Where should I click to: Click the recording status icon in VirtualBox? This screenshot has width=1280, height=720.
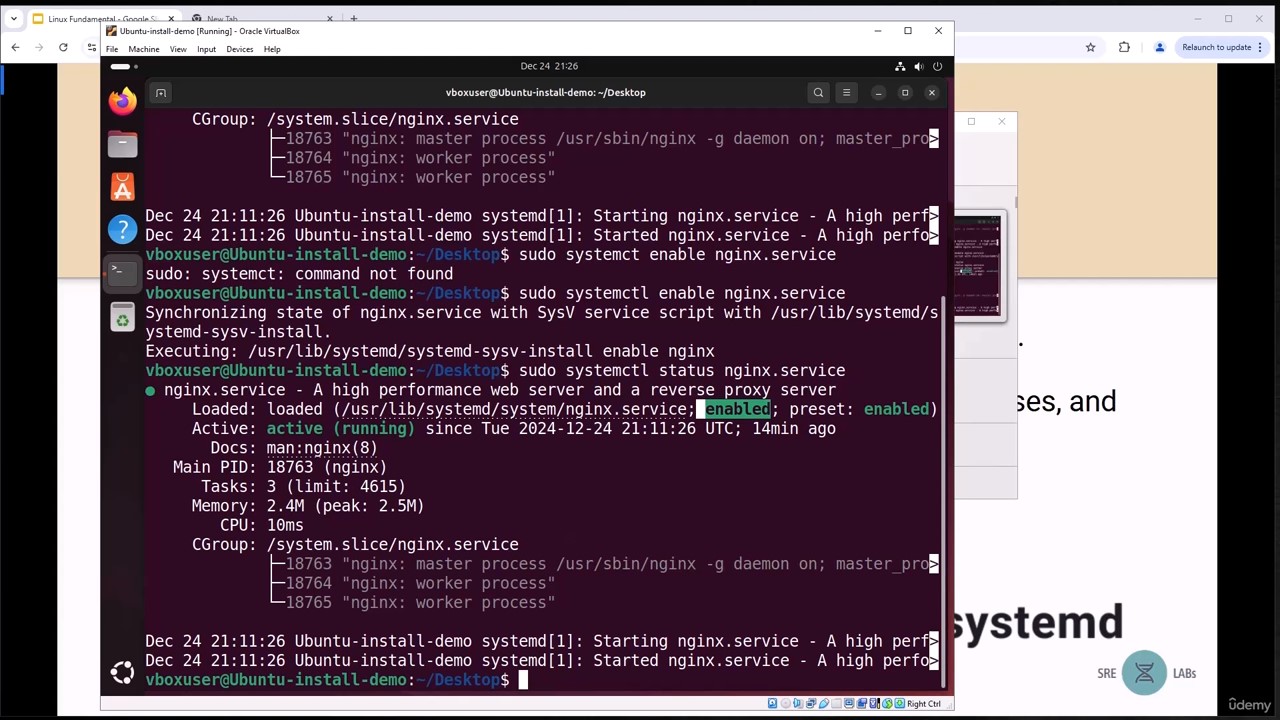[x=862, y=704]
